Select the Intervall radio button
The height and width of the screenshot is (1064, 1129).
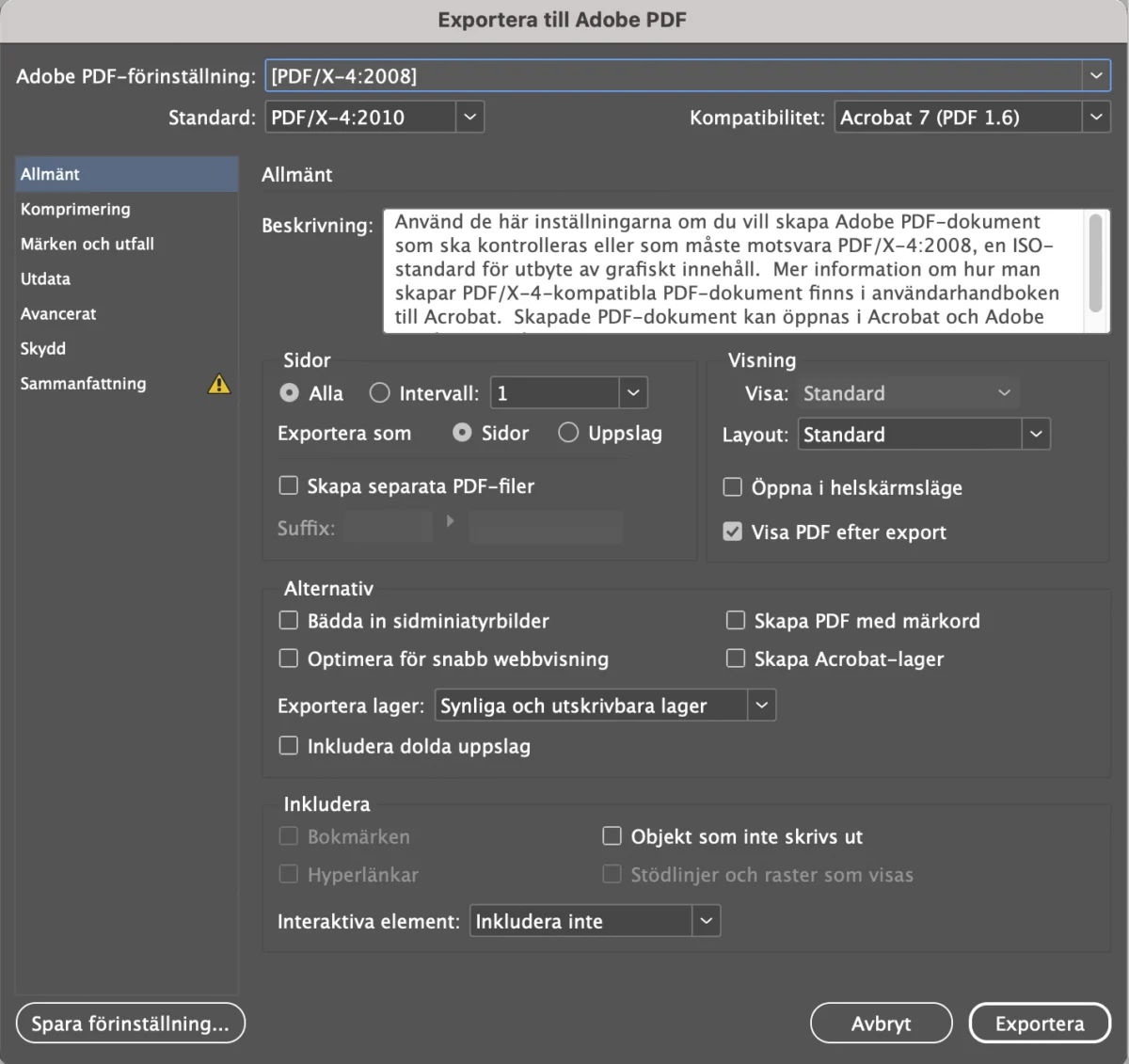pos(380,393)
